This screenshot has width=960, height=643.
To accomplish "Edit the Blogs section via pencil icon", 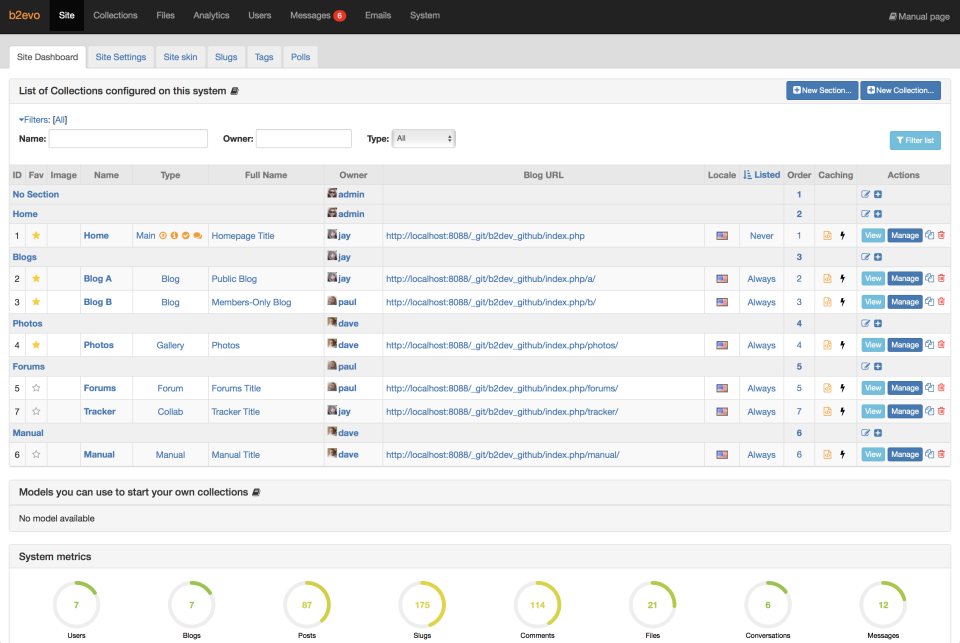I will [x=866, y=257].
